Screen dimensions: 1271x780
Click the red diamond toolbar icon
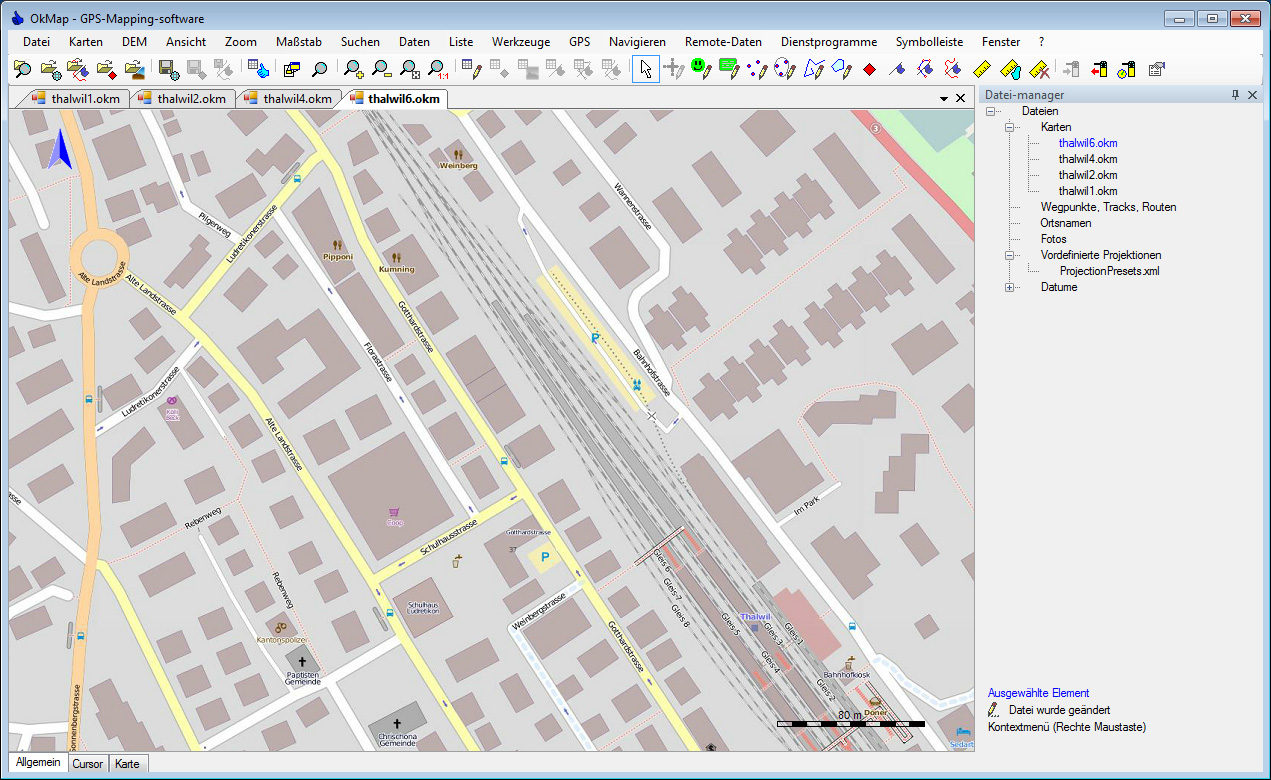(x=869, y=69)
